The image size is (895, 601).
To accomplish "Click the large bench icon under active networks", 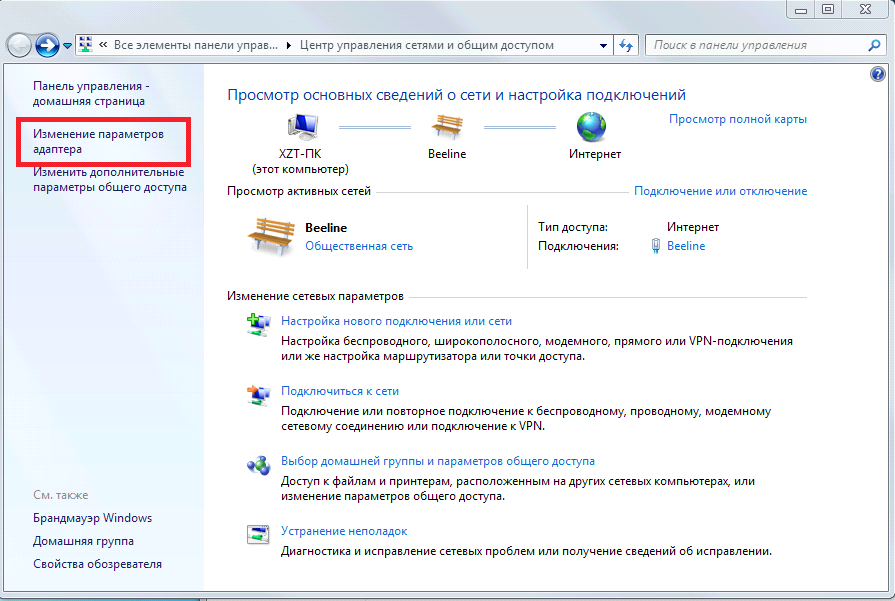I will (269, 236).
